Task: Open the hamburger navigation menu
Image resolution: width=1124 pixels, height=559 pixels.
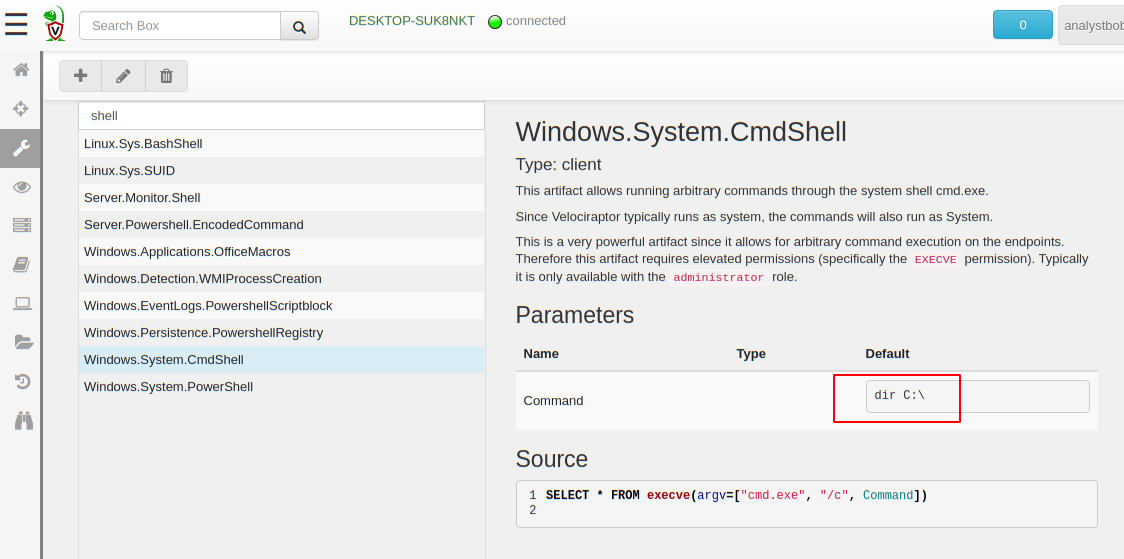Action: [x=16, y=24]
